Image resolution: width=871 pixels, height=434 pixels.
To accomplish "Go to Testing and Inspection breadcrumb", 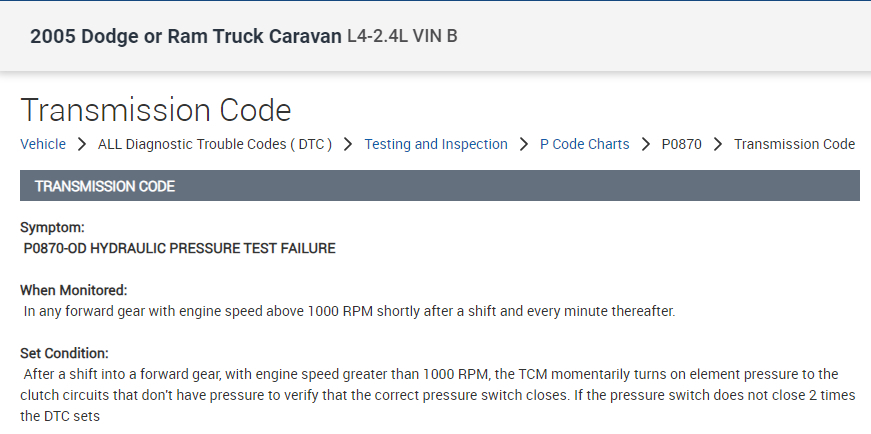I will coord(436,144).
